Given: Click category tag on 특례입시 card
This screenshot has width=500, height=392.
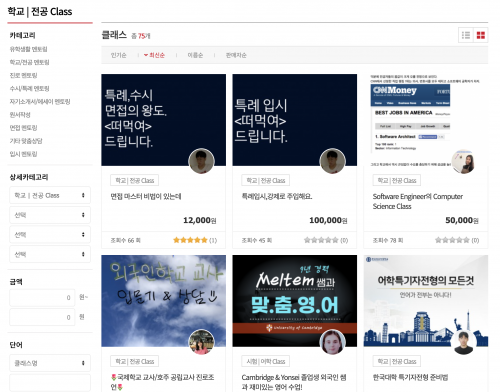Looking at the screenshot, I should tap(266, 180).
